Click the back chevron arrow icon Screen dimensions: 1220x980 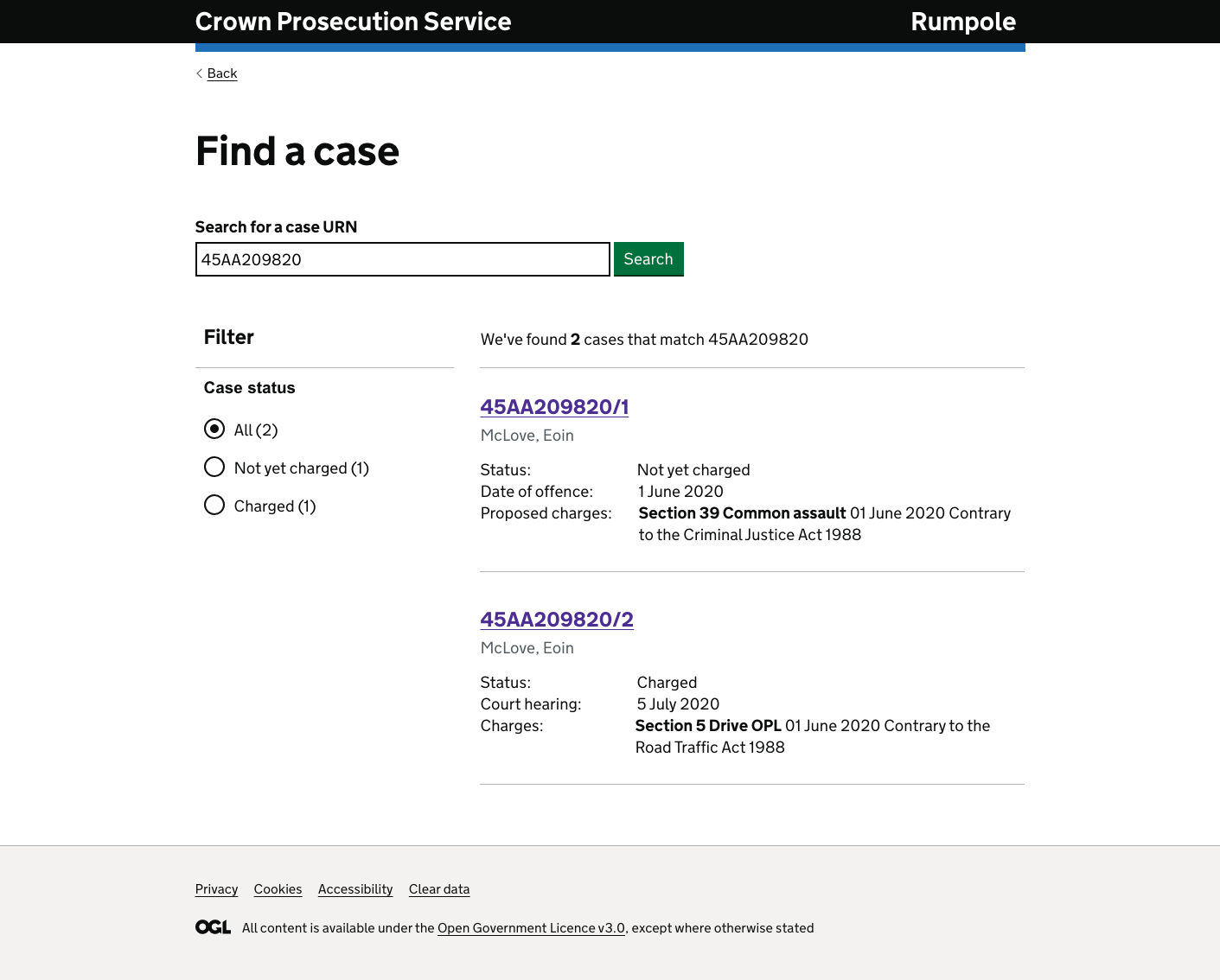[x=199, y=73]
